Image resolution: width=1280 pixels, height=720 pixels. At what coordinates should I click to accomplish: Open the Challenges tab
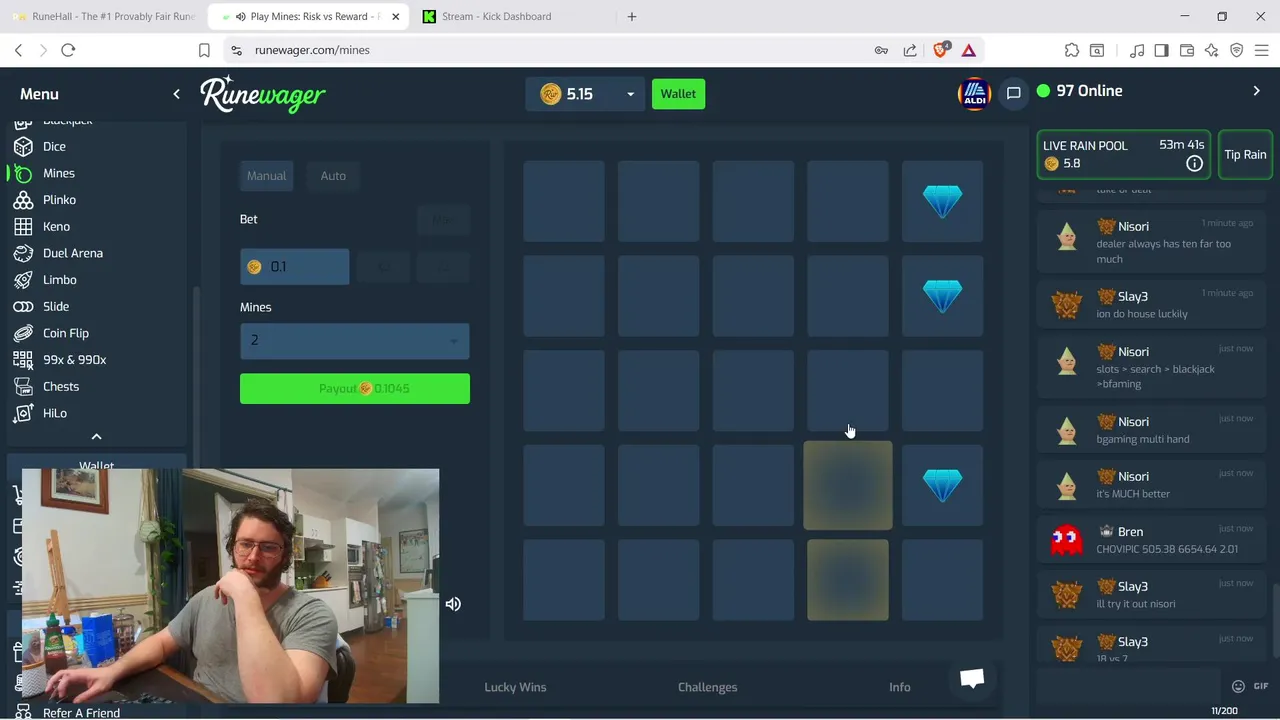[707, 687]
